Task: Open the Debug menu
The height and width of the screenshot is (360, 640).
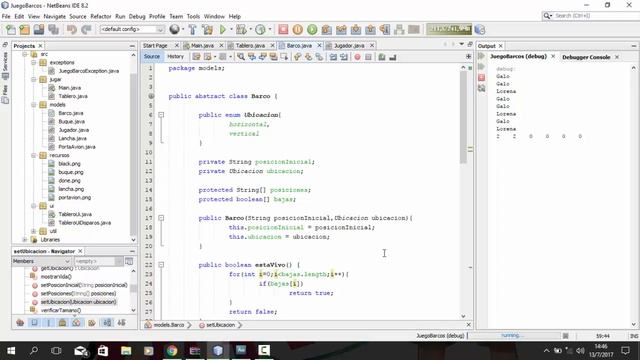Action: (137, 16)
